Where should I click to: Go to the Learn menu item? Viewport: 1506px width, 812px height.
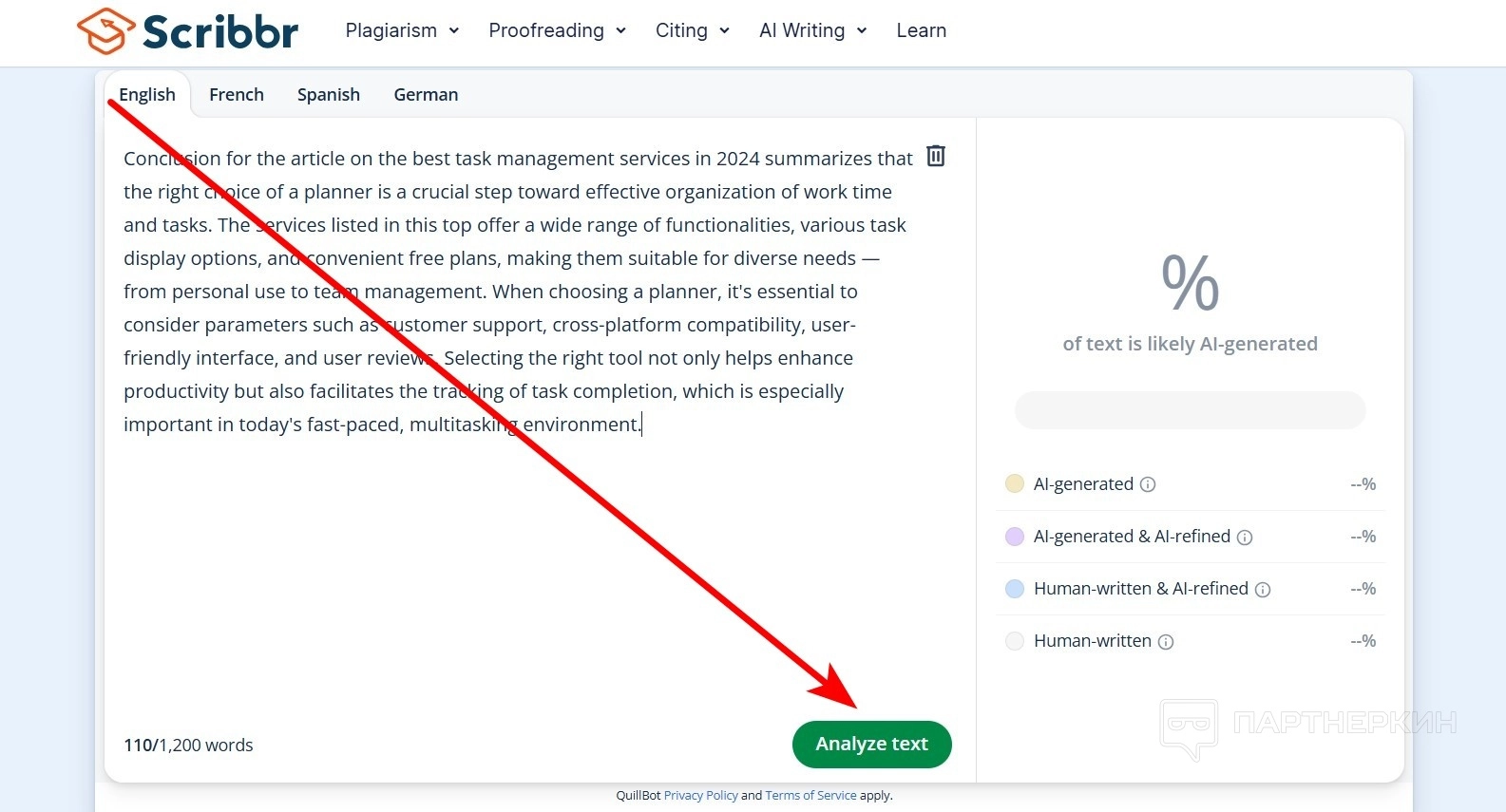pyautogui.click(x=921, y=30)
